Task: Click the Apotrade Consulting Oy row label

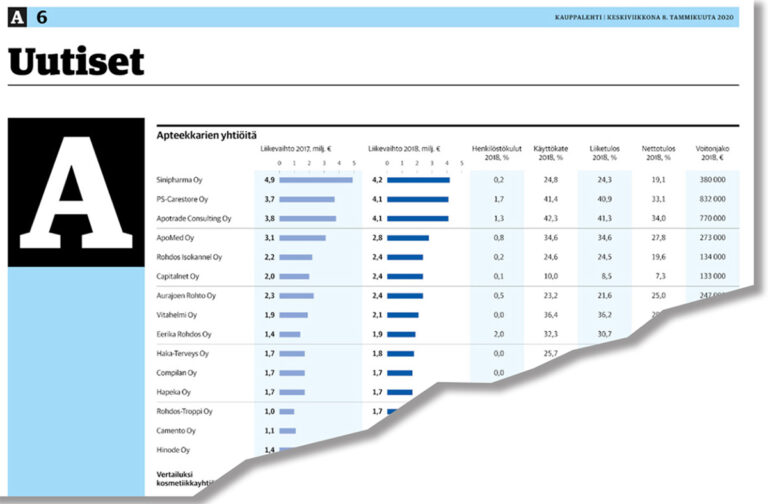Action: pyautogui.click(x=194, y=218)
